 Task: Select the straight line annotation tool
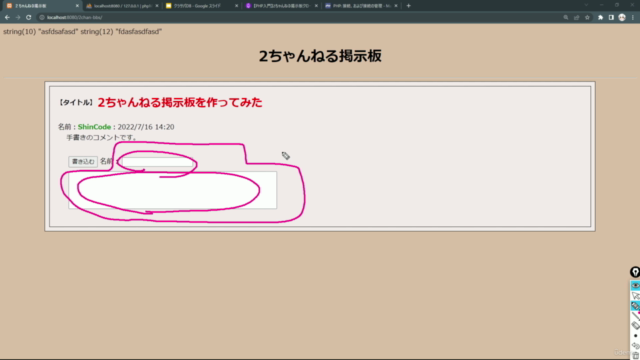pyautogui.click(x=635, y=316)
